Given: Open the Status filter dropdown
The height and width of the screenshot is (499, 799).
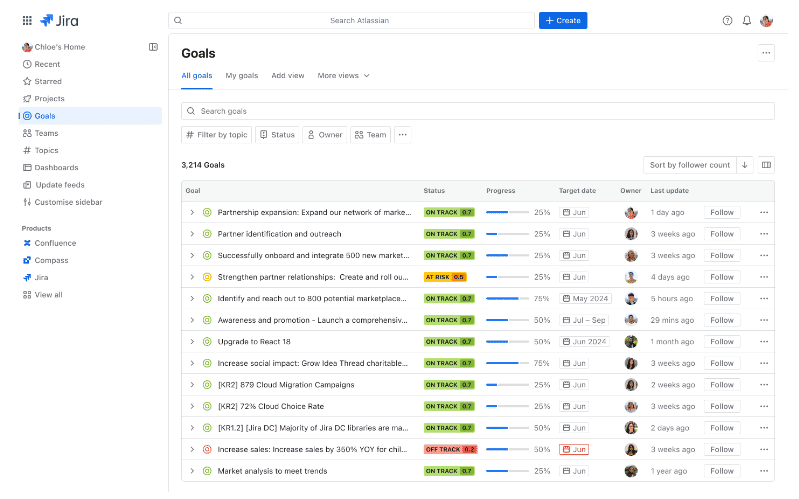Looking at the screenshot, I should click(278, 135).
